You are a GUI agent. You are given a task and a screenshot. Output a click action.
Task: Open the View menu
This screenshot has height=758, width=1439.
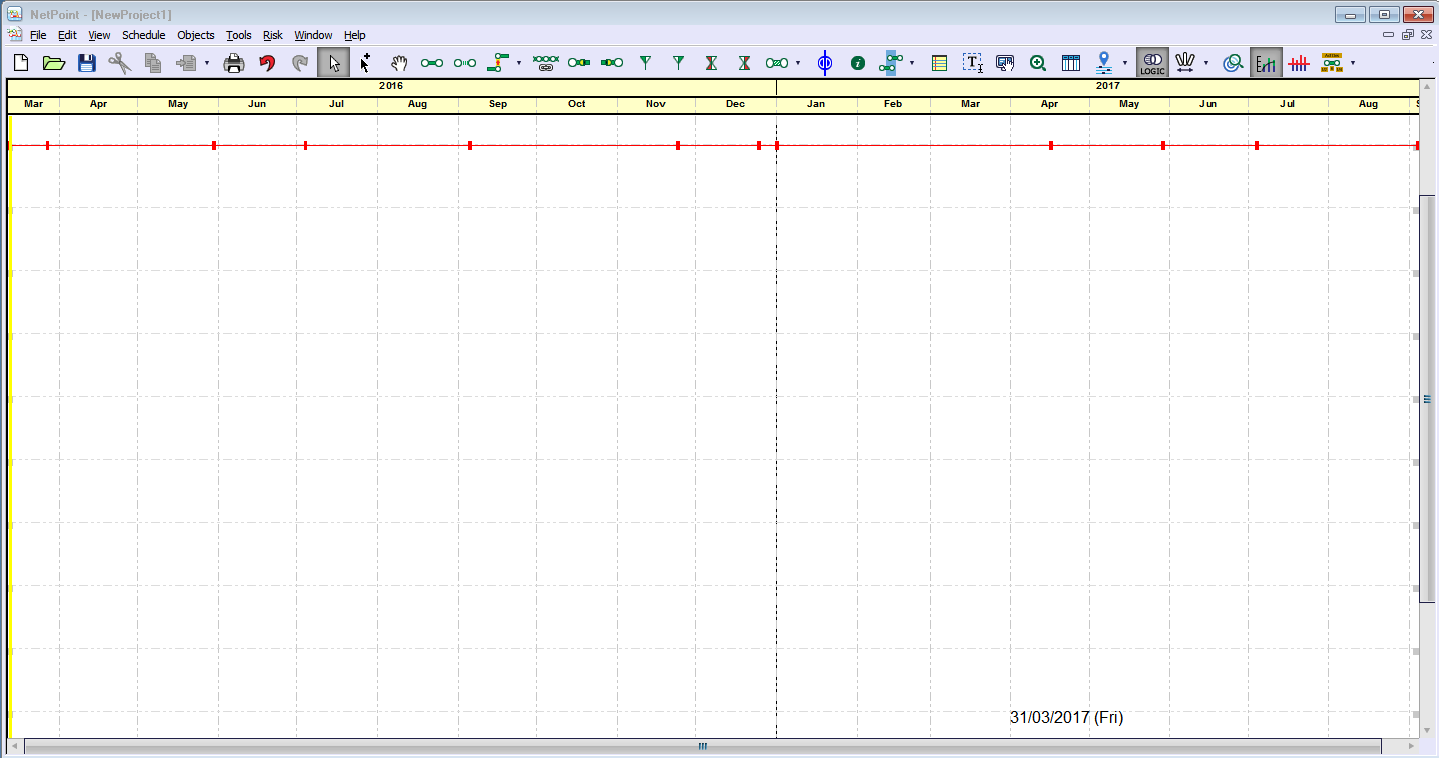click(99, 35)
